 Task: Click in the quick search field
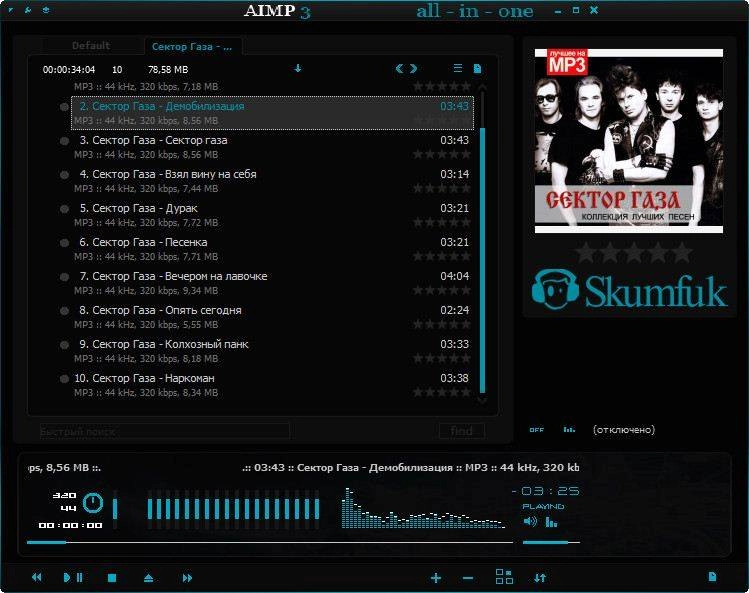(164, 431)
